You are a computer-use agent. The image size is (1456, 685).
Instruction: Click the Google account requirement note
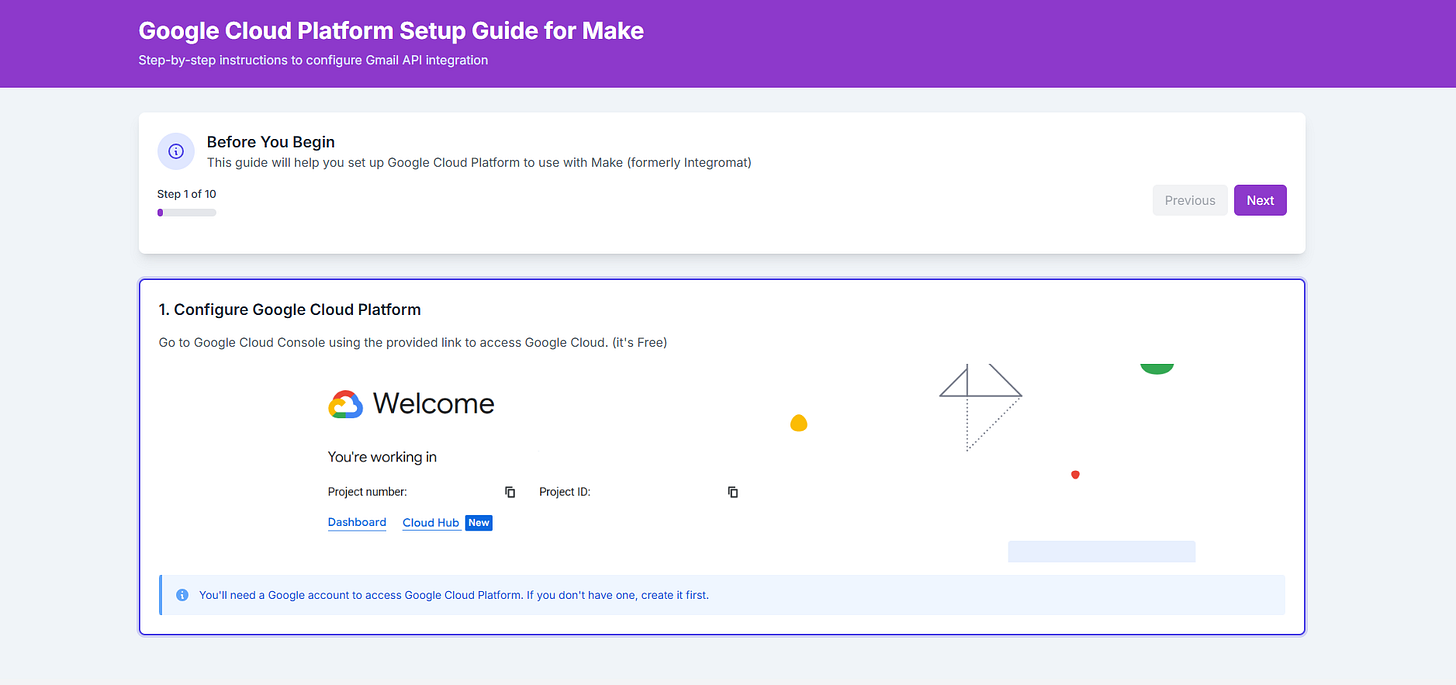[x=722, y=595]
